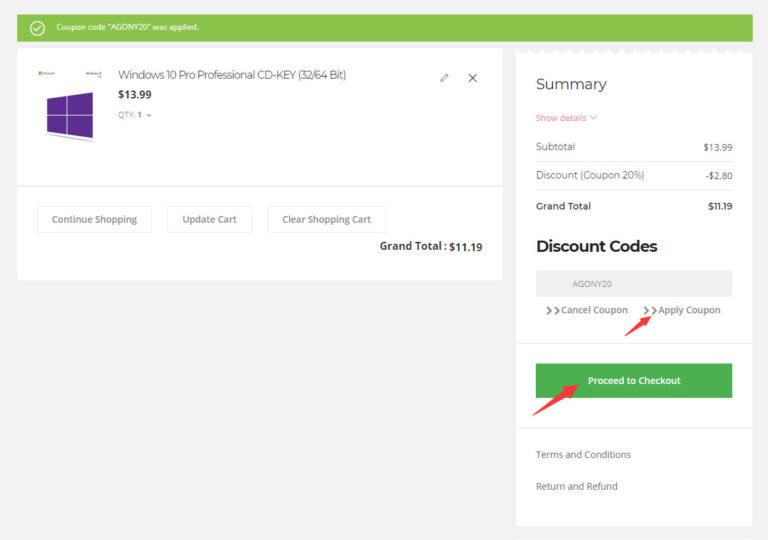The image size is (768, 540).
Task: Click Apply Coupon link
Action: pos(682,310)
